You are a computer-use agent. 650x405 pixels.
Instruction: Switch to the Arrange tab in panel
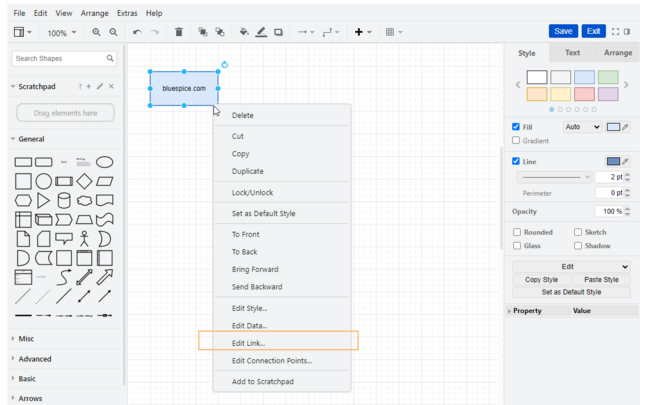point(618,53)
